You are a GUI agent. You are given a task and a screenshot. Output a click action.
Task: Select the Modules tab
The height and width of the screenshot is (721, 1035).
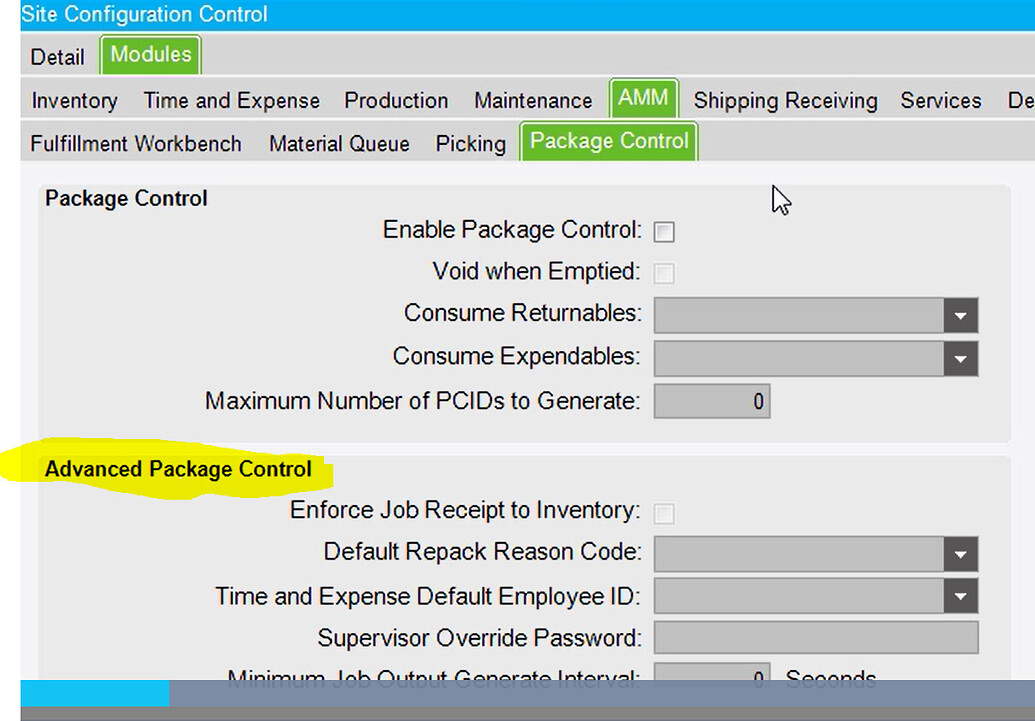(150, 56)
